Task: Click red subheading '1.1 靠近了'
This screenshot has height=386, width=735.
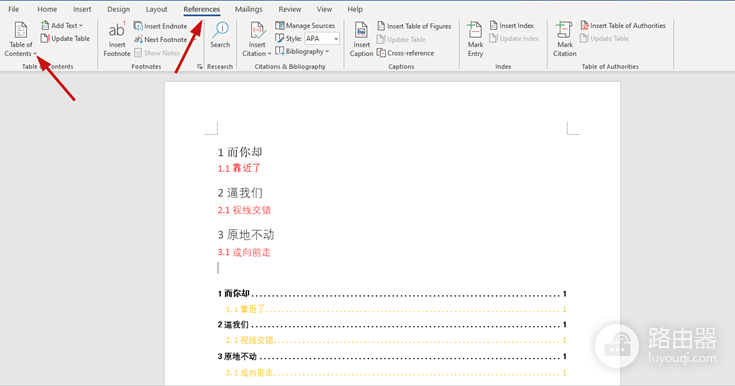Action: click(x=239, y=168)
